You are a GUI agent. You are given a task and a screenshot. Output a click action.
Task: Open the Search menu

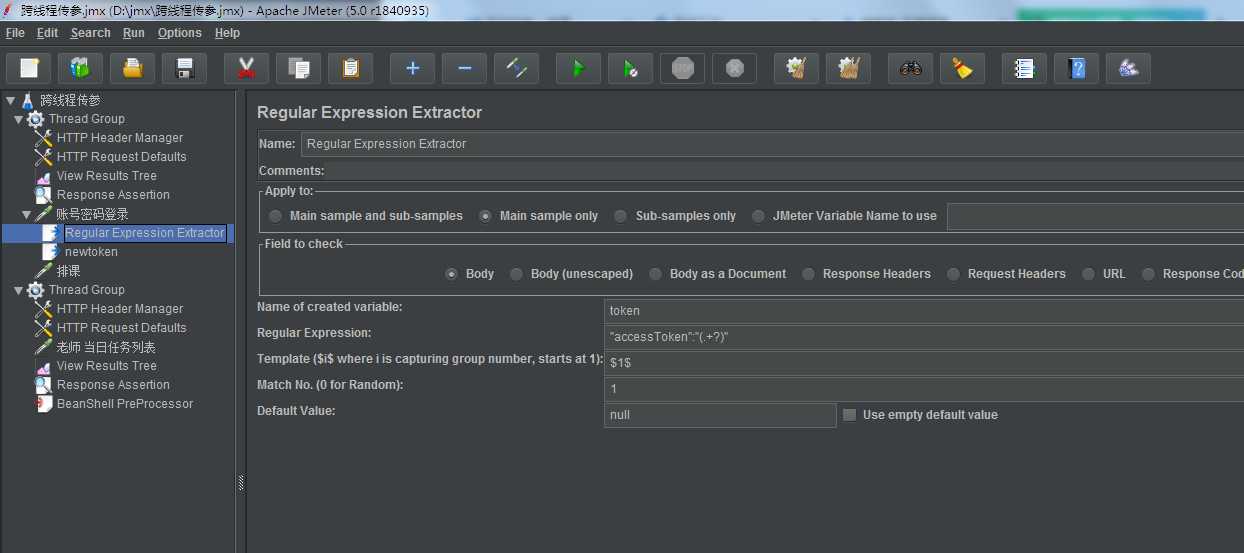pos(90,33)
